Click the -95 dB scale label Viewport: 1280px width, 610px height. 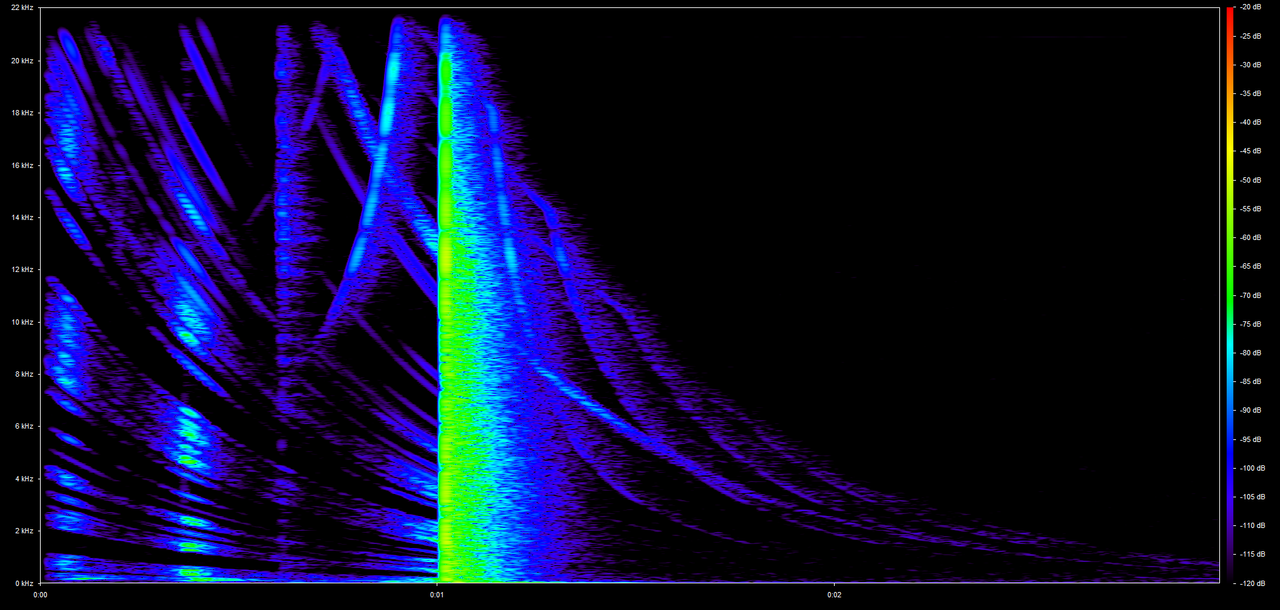click(1250, 439)
